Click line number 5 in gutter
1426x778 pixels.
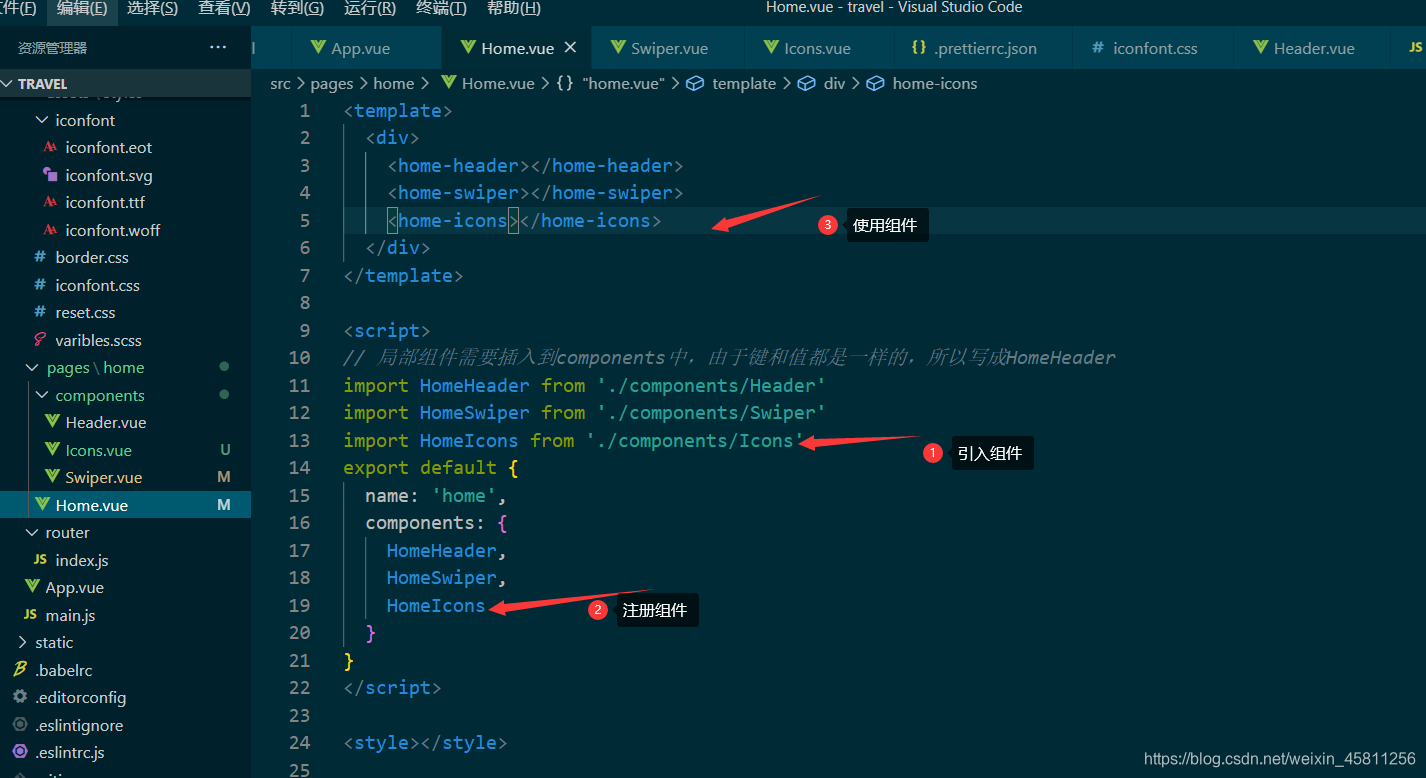[305, 221]
